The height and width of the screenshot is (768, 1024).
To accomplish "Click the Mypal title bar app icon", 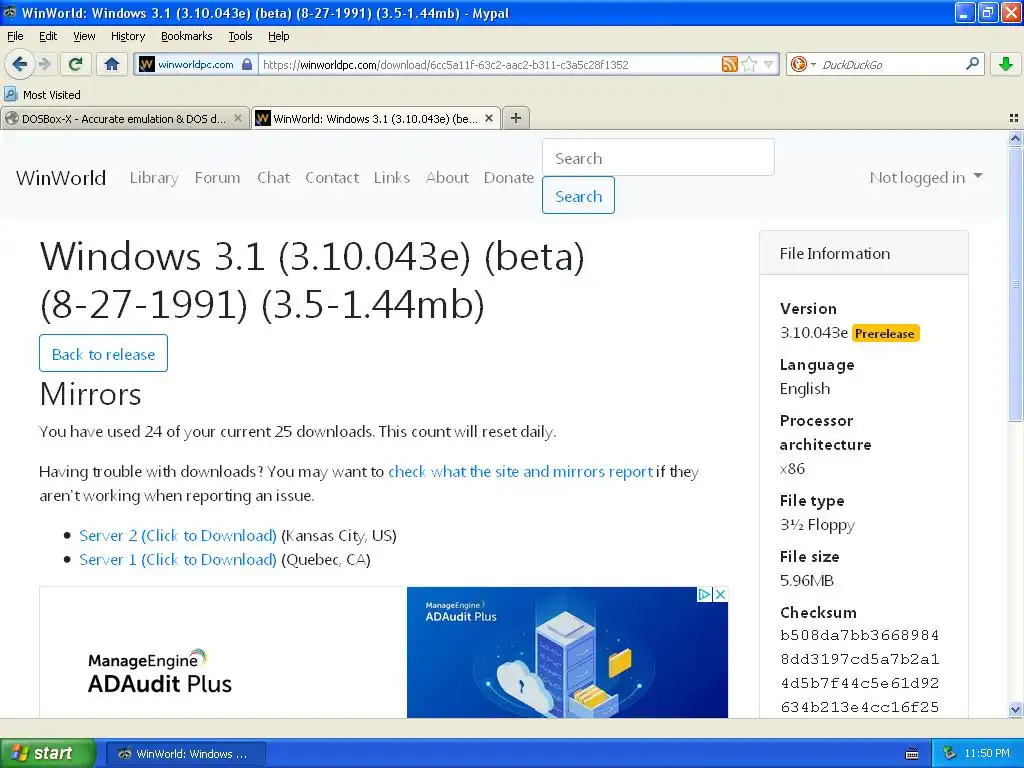I will coord(9,12).
